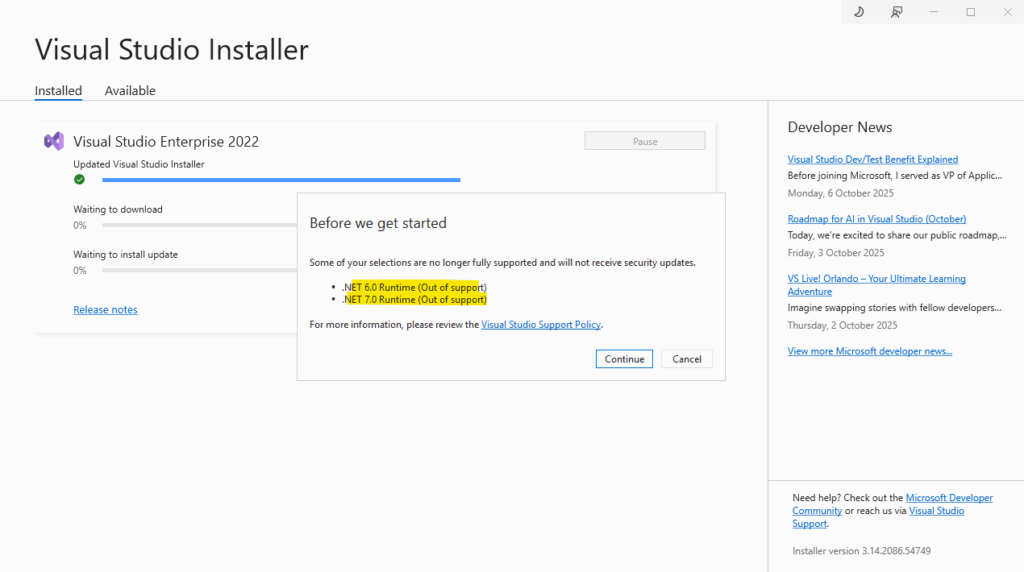Click the Visual Studio Installer main title
This screenshot has height=572, width=1024.
tap(172, 50)
